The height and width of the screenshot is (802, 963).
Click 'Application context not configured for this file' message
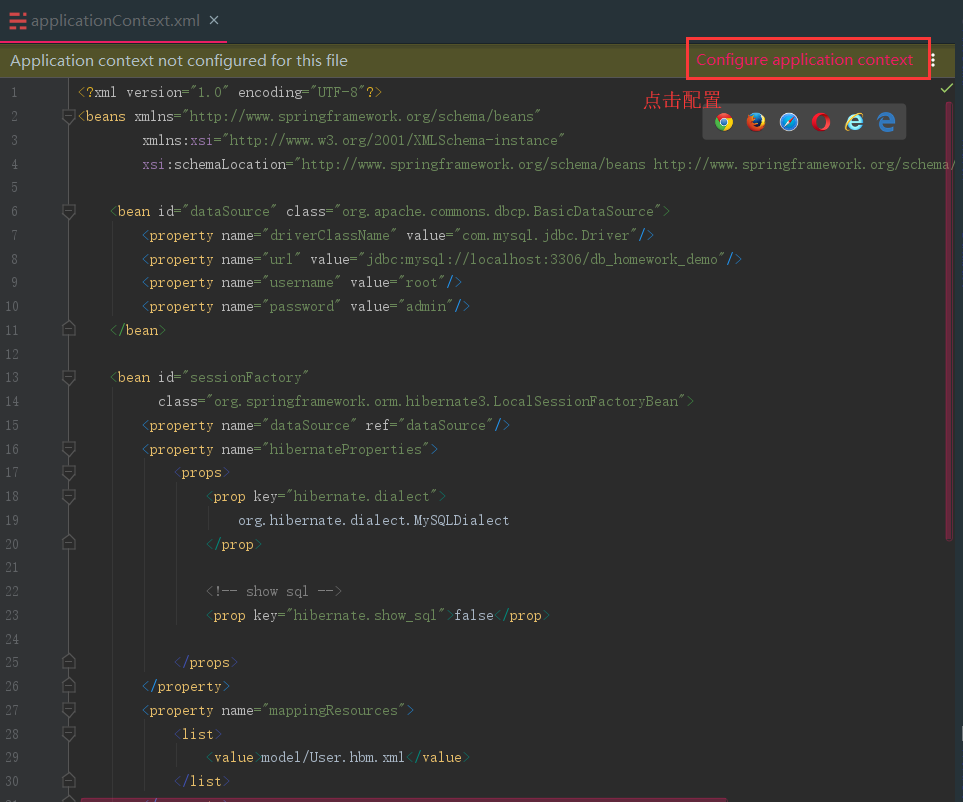179,61
